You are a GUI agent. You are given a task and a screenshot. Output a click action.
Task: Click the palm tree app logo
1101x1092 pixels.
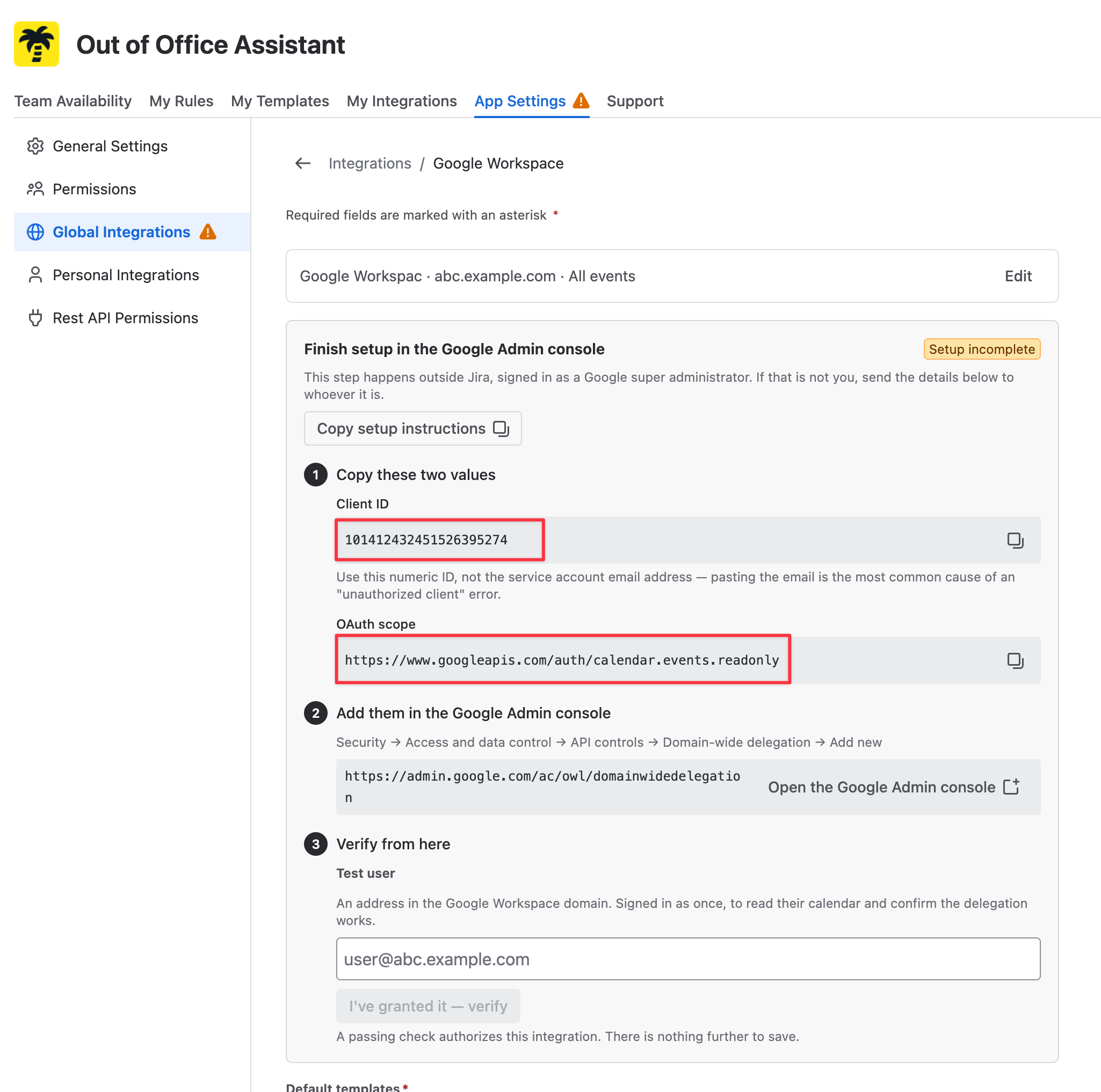(37, 45)
